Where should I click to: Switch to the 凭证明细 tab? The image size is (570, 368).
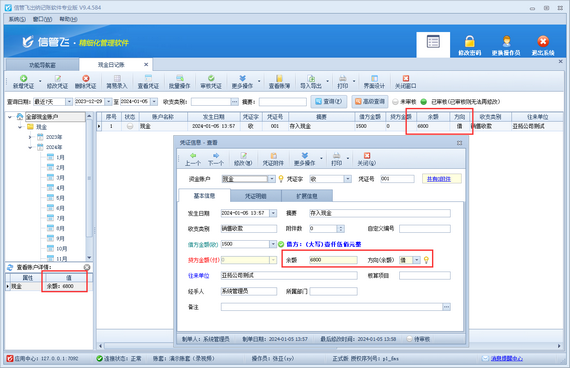point(256,196)
